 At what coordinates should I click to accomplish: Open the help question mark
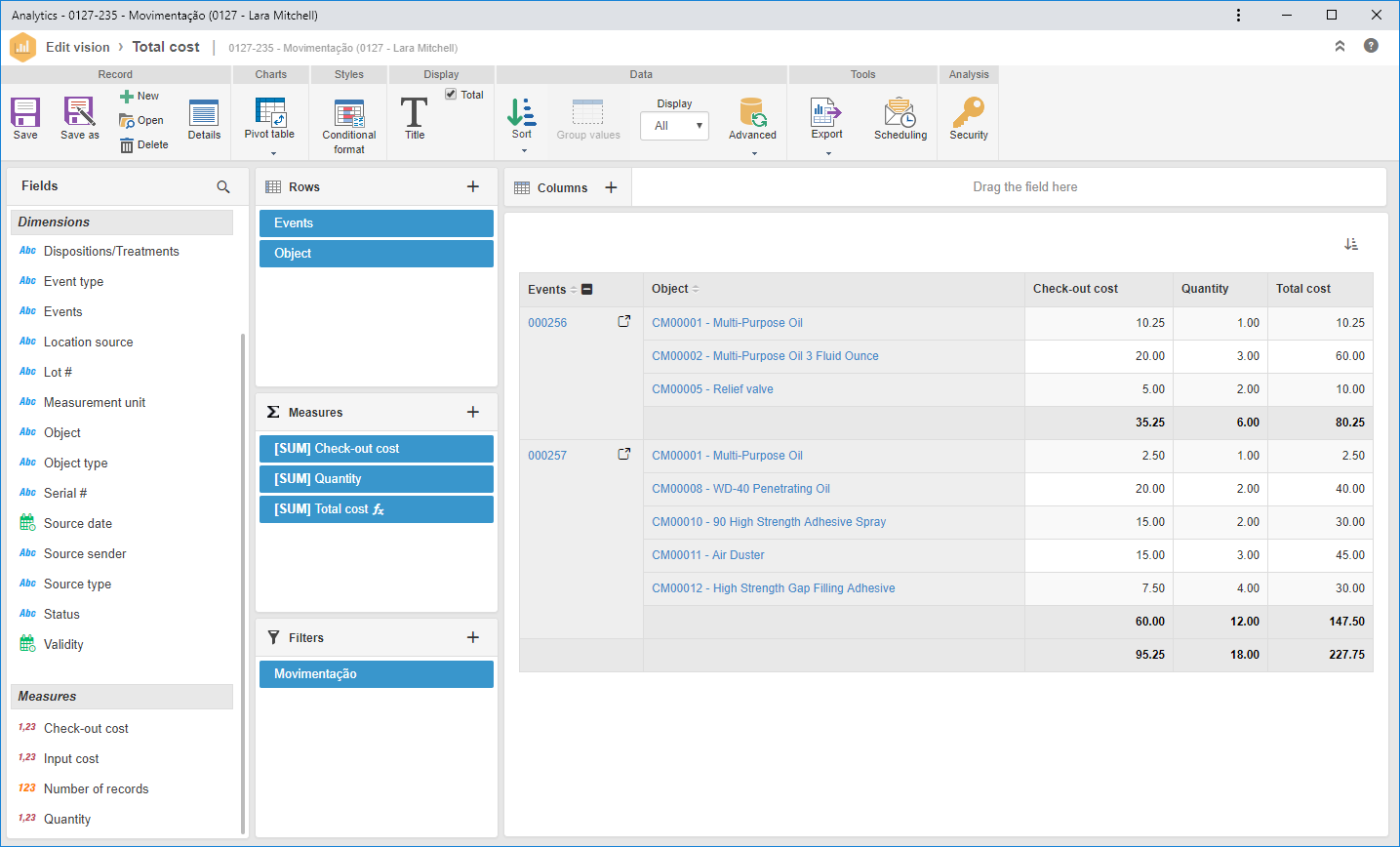1371,46
